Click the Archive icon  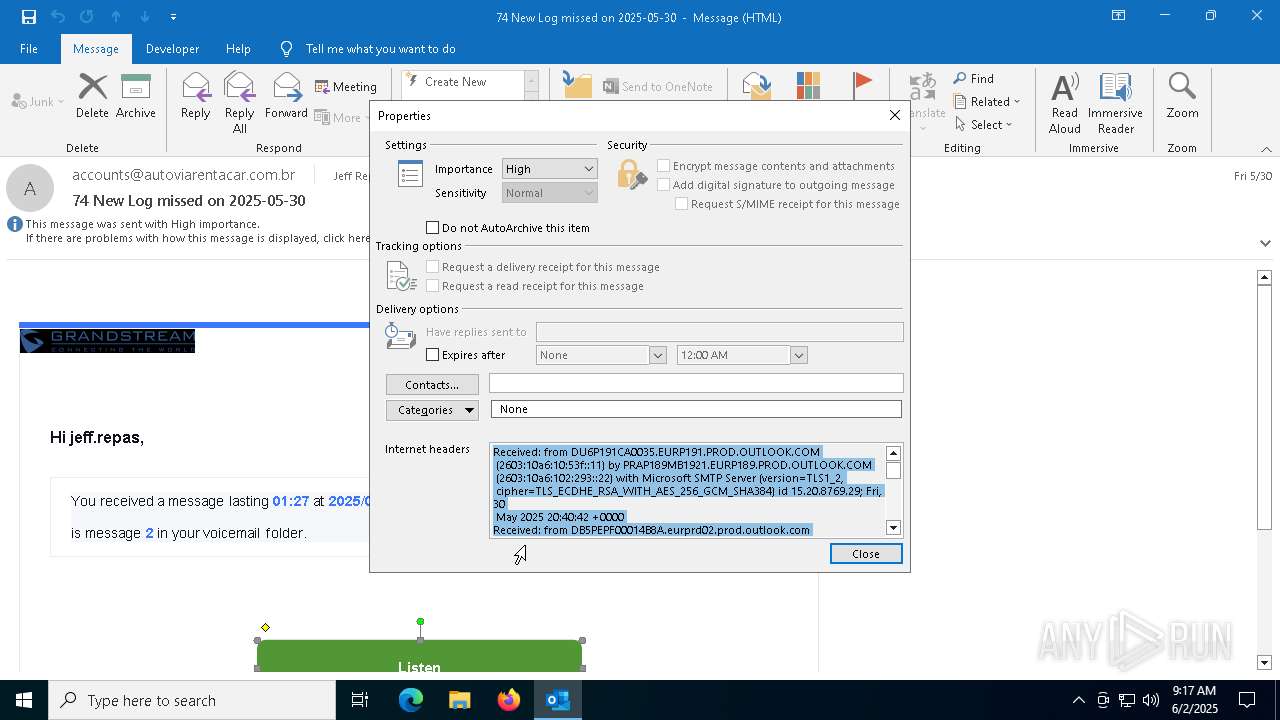tap(136, 96)
